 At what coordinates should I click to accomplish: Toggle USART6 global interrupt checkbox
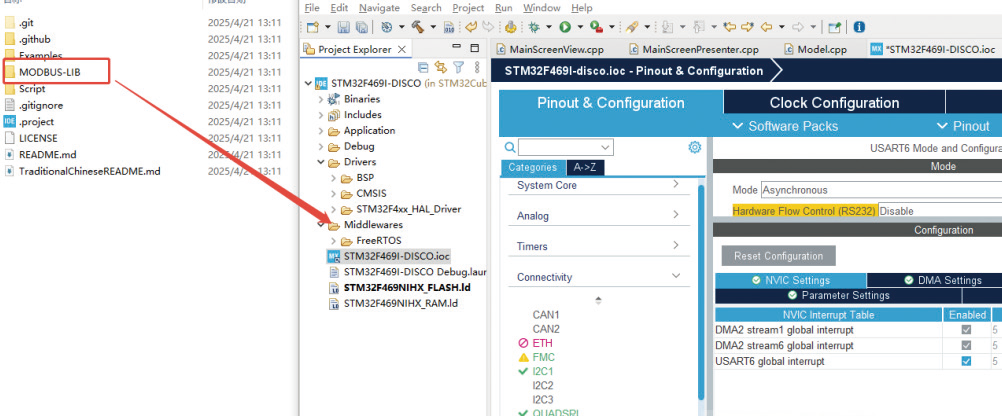coord(966,361)
